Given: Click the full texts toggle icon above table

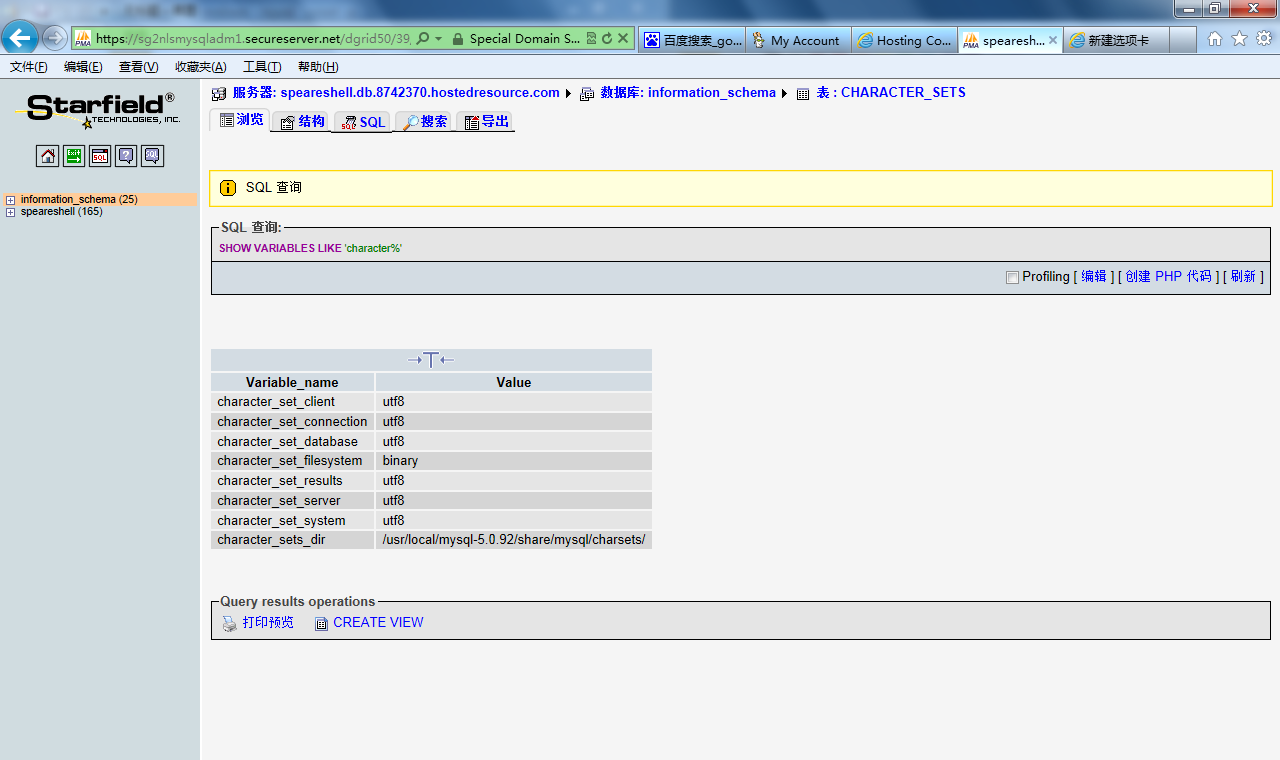Looking at the screenshot, I should [430, 360].
